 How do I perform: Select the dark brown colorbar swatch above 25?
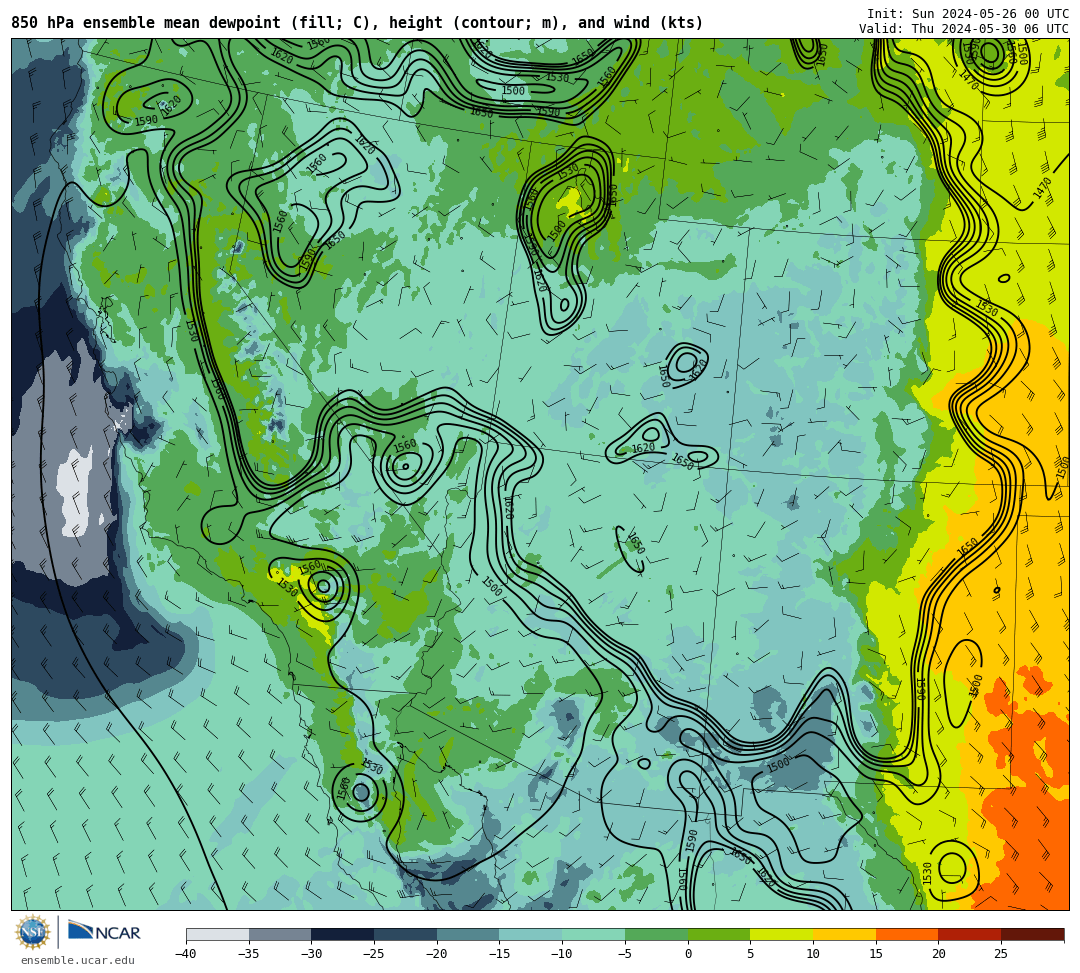click(1032, 934)
